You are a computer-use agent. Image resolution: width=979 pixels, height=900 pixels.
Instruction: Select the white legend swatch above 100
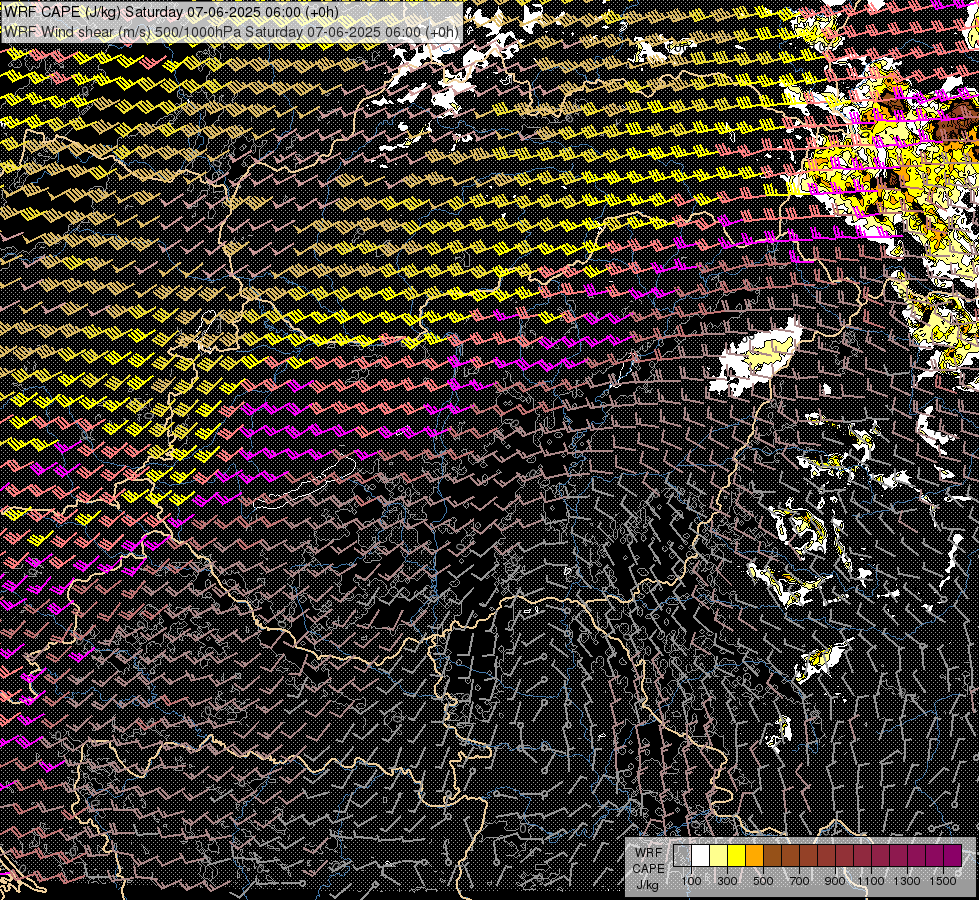(701, 856)
